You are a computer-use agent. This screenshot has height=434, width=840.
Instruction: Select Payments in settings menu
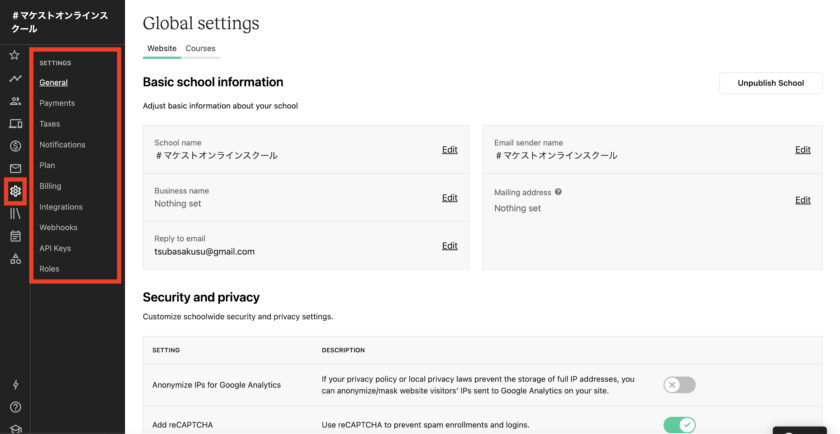pyautogui.click(x=57, y=103)
